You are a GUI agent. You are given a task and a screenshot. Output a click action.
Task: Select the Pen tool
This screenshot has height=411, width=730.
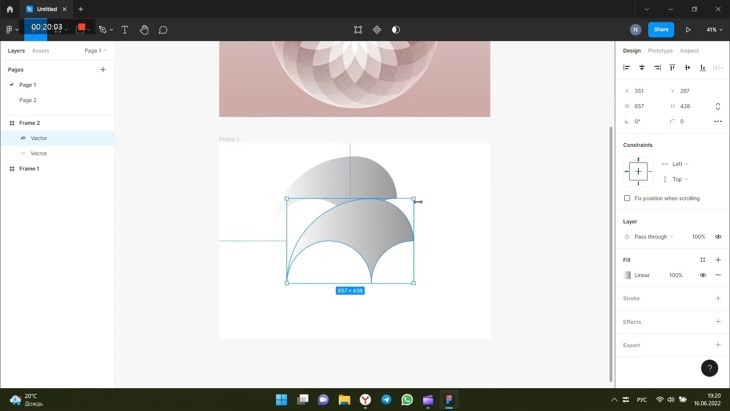coord(102,30)
